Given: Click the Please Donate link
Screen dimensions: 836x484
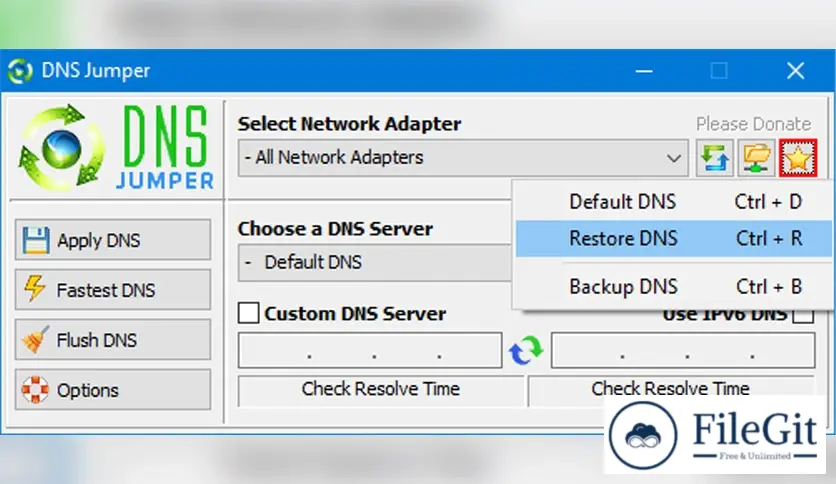Looking at the screenshot, I should 753,124.
